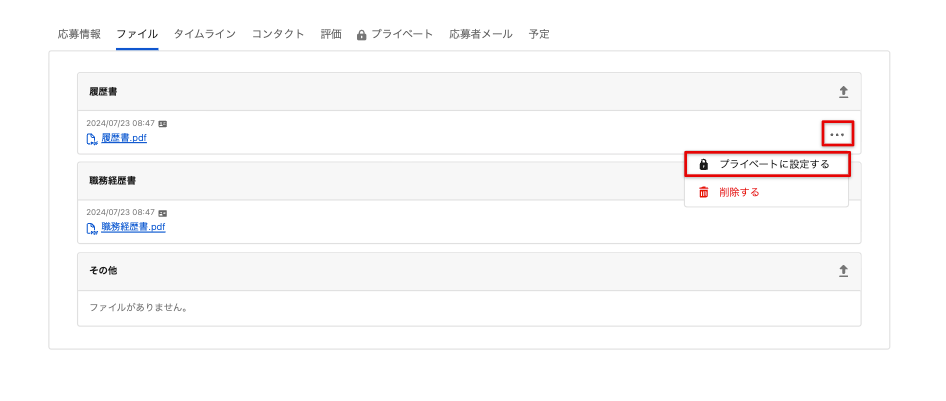This screenshot has height=401, width=946.
Task: Switch to the タイムライン tab
Action: [x=205, y=34]
